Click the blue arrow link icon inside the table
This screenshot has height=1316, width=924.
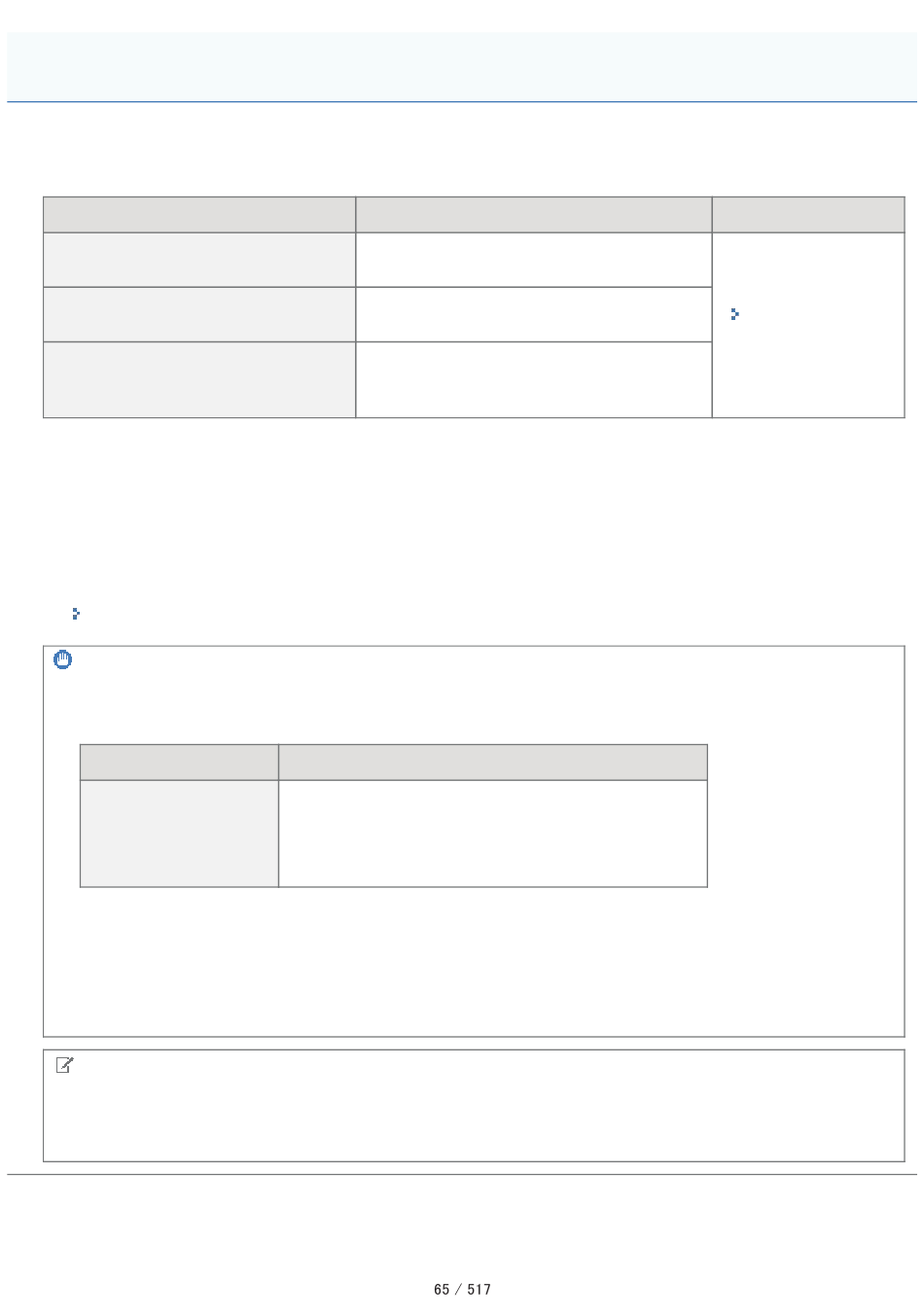734,314
